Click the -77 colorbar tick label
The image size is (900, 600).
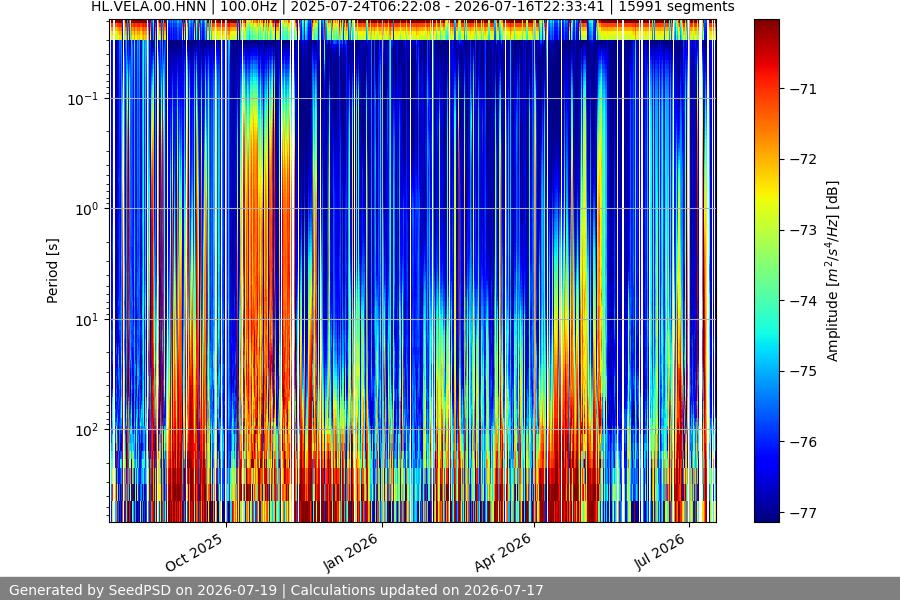tap(804, 513)
